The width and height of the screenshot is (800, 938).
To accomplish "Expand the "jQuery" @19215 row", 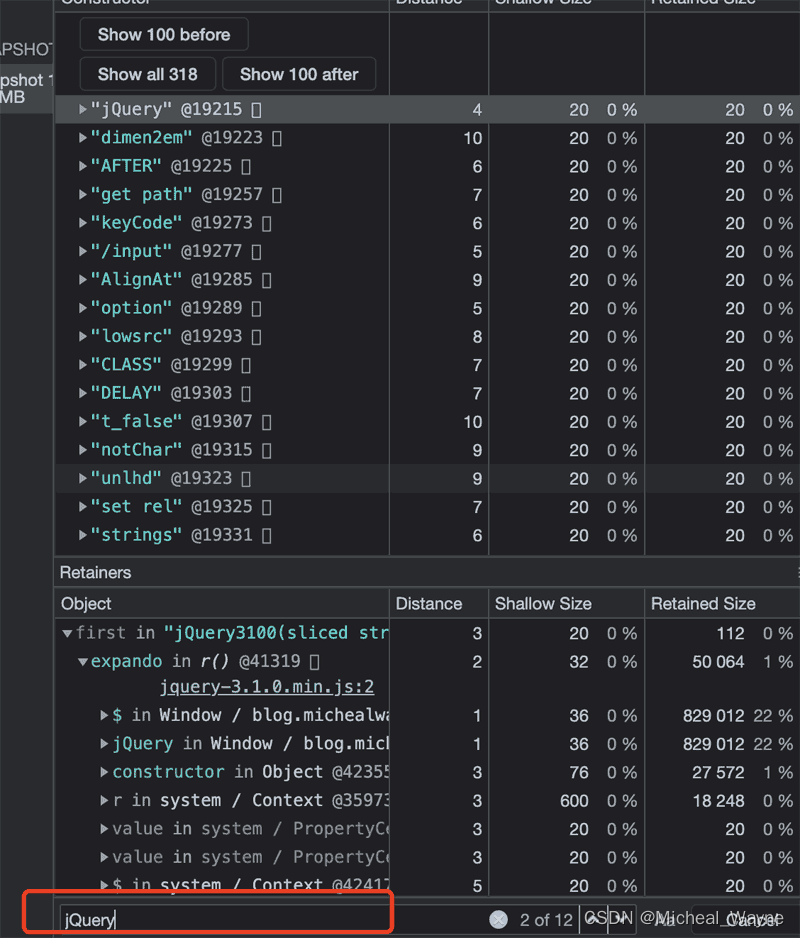I will pyautogui.click(x=83, y=110).
